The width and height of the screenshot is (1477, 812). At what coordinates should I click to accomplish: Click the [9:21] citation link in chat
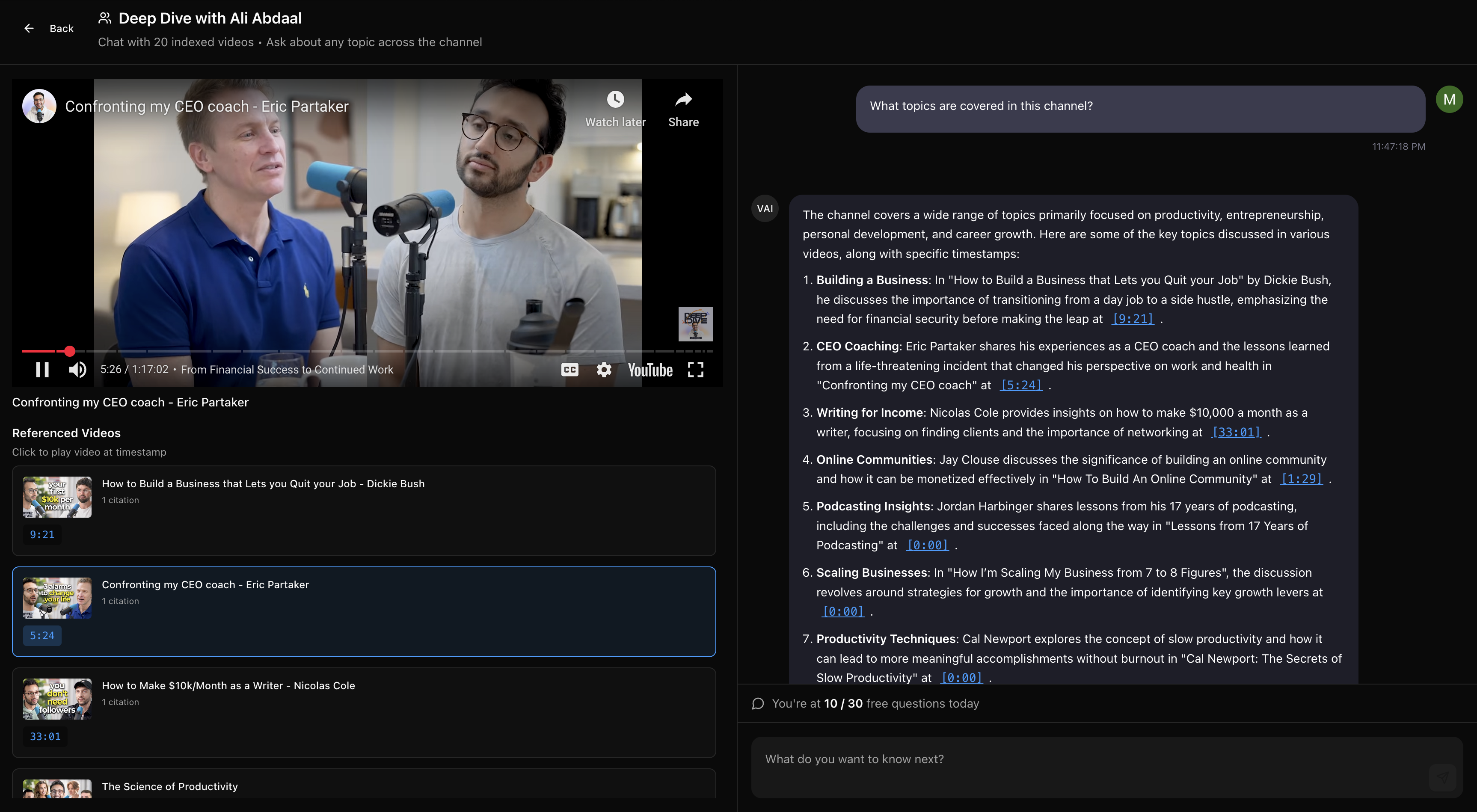pyautogui.click(x=1133, y=319)
